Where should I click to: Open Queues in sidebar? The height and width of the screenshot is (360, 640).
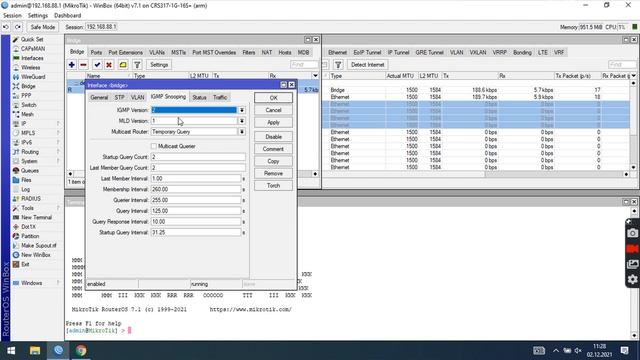point(30,171)
